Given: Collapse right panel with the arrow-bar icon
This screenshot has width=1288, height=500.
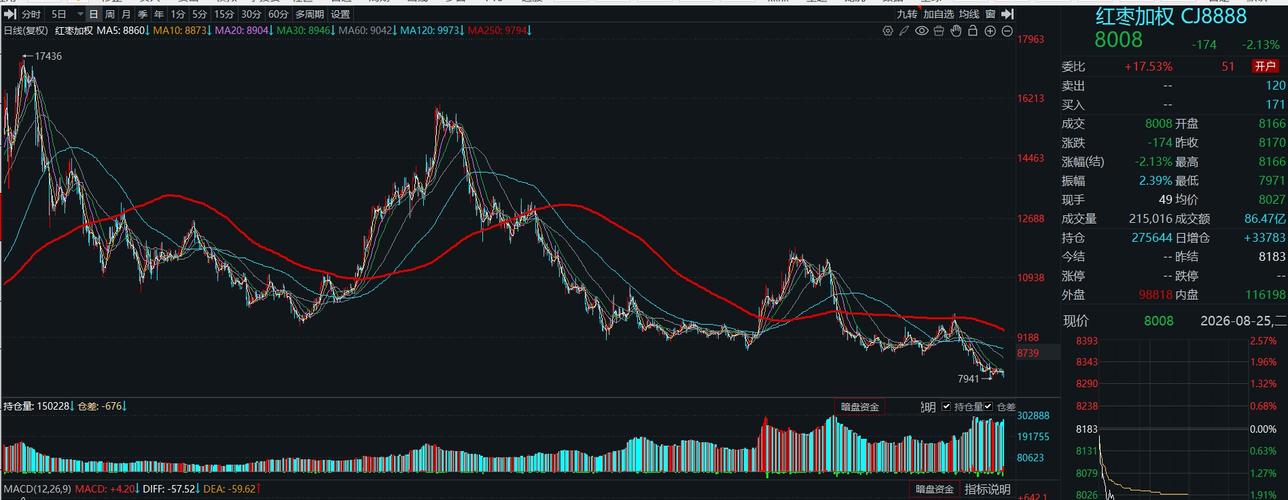Looking at the screenshot, I should [x=1007, y=14].
